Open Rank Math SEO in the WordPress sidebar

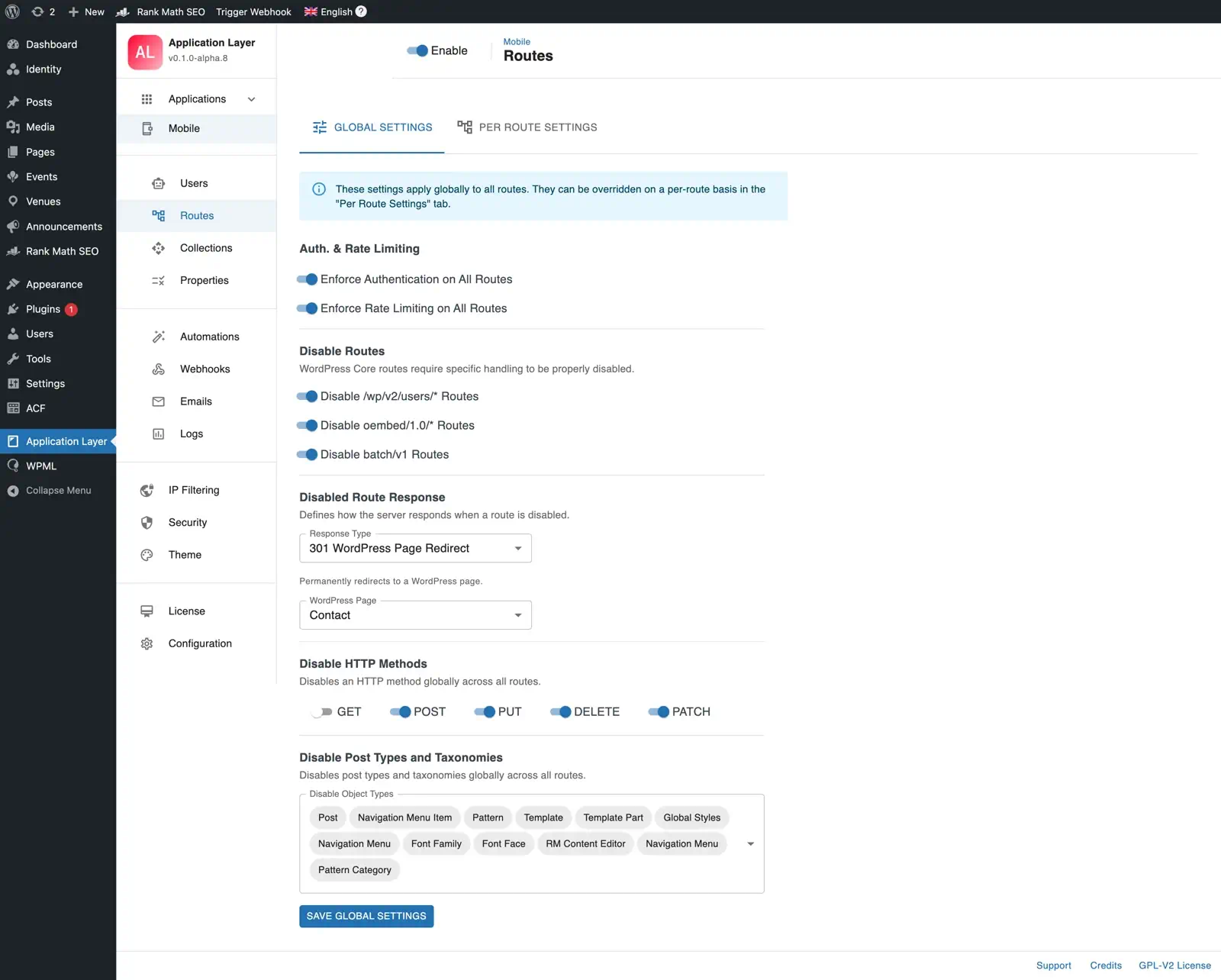[62, 251]
